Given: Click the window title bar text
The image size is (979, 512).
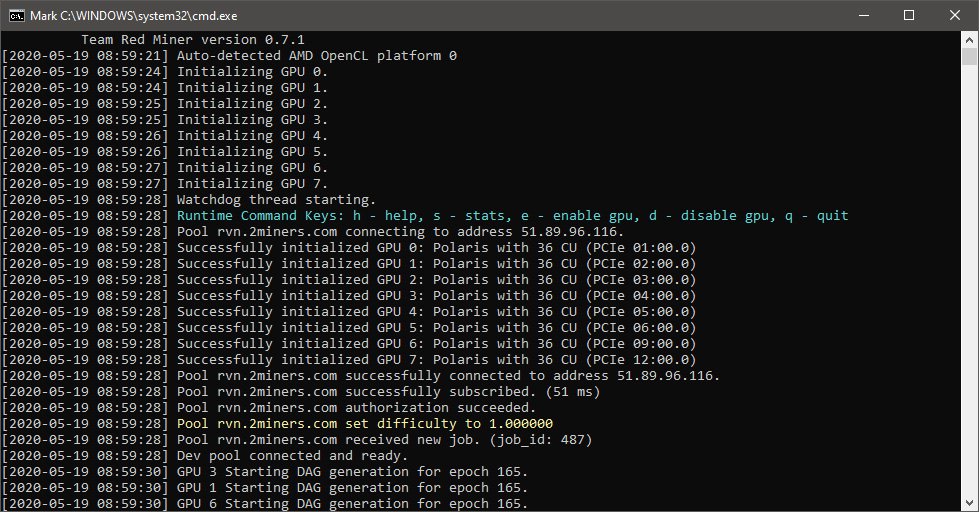Looking at the screenshot, I should pos(134,16).
